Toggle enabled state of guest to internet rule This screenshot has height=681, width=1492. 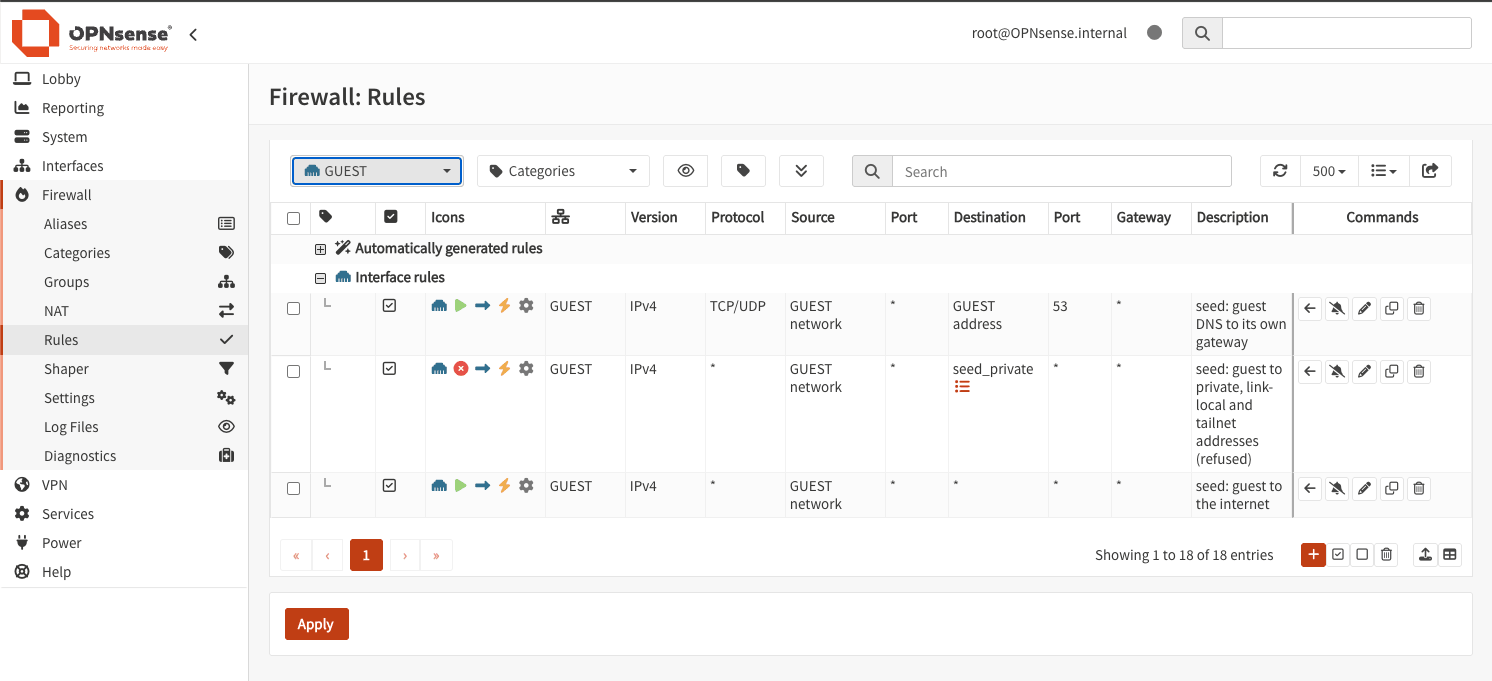coord(390,486)
